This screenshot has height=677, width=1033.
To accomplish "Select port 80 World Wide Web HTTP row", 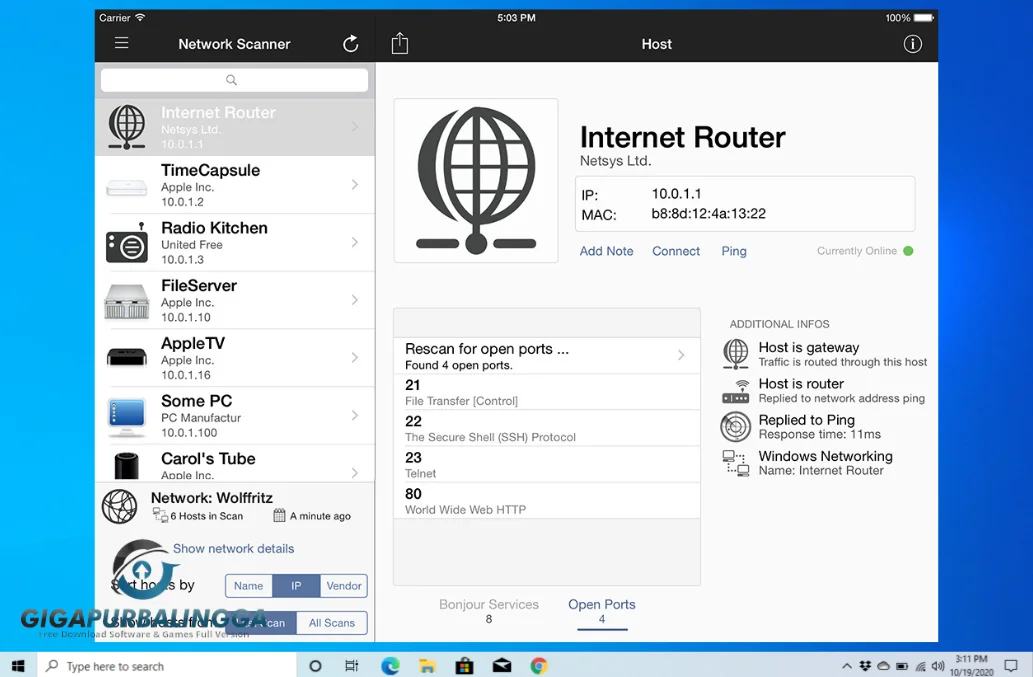I will [x=547, y=501].
